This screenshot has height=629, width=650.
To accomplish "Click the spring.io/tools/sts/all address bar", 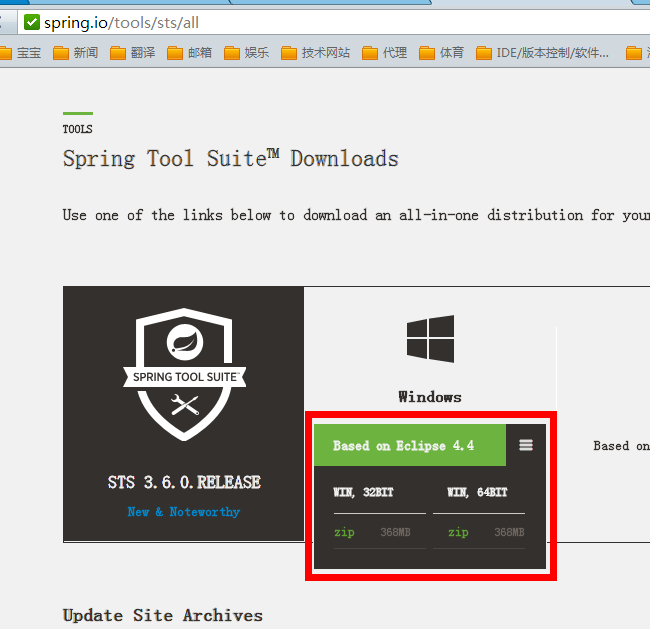I will coord(333,22).
